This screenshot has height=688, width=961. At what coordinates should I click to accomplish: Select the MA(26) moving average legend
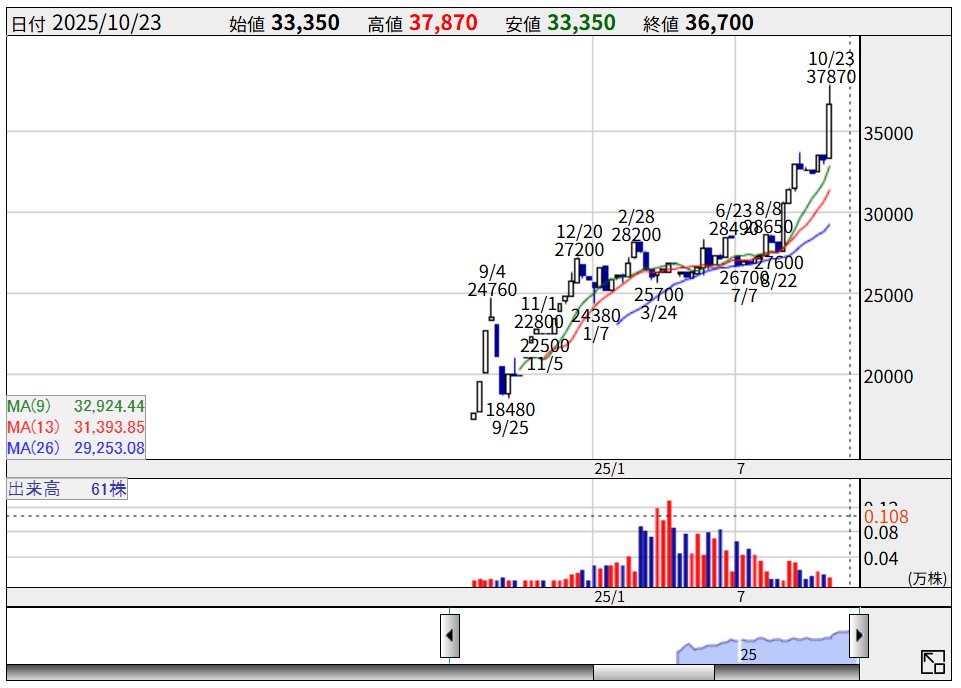click(76, 448)
